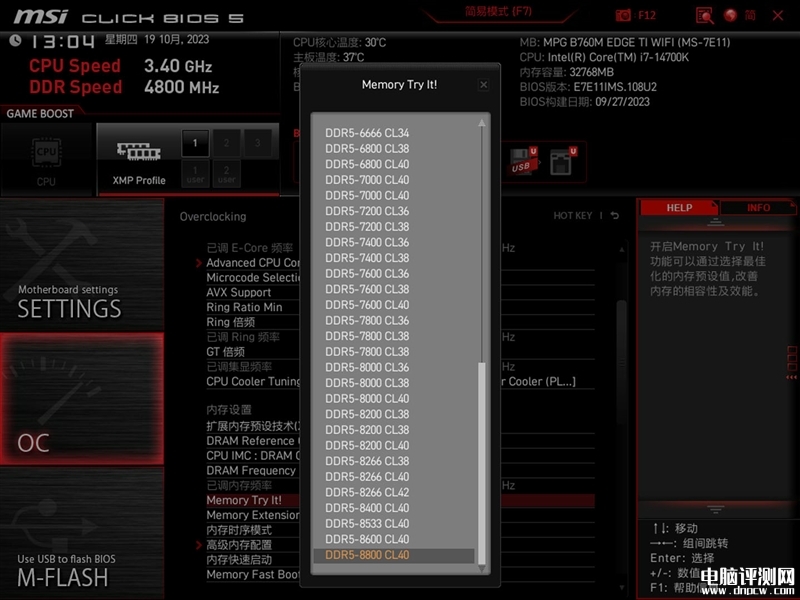The image size is (800, 600).
Task: Select DDR5-7800 CL36 preset
Action: tap(367, 320)
